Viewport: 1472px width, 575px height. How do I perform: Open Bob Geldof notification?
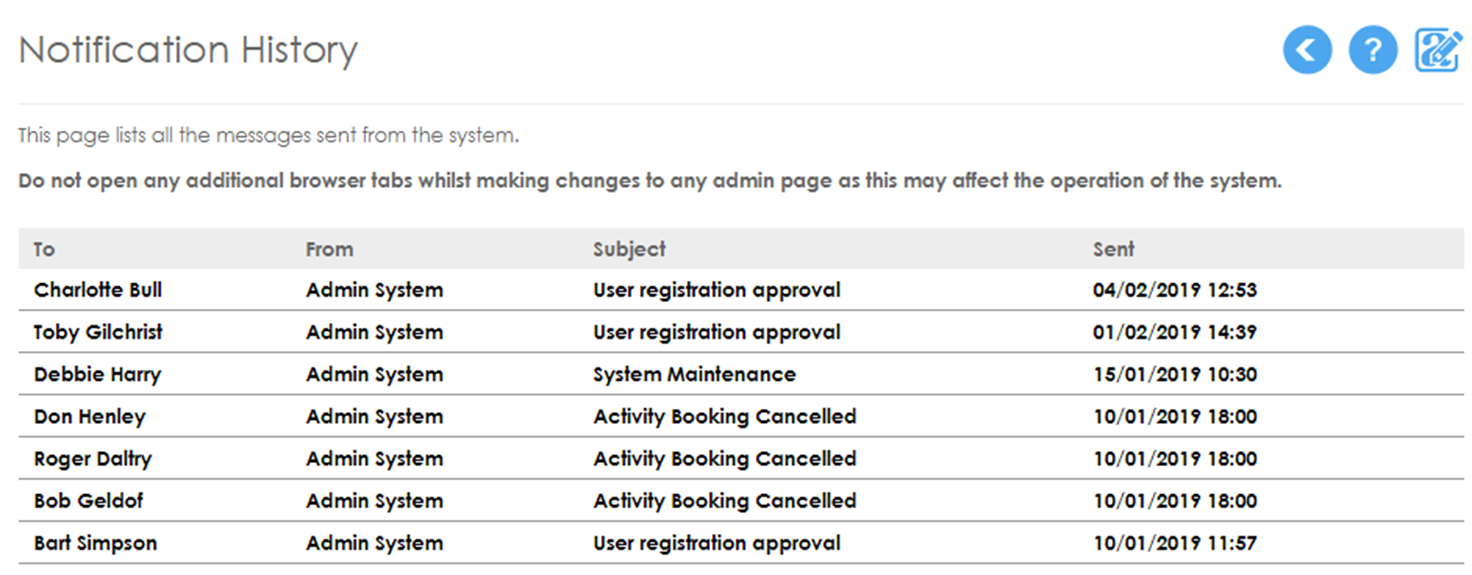coord(741,500)
